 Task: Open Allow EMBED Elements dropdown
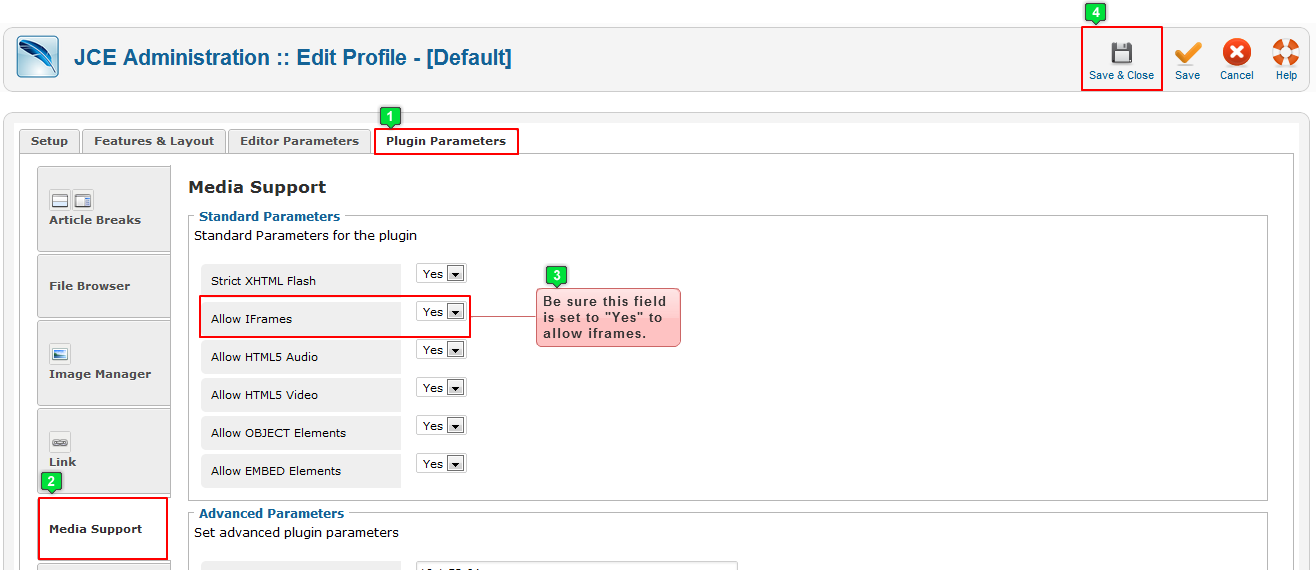click(x=441, y=464)
